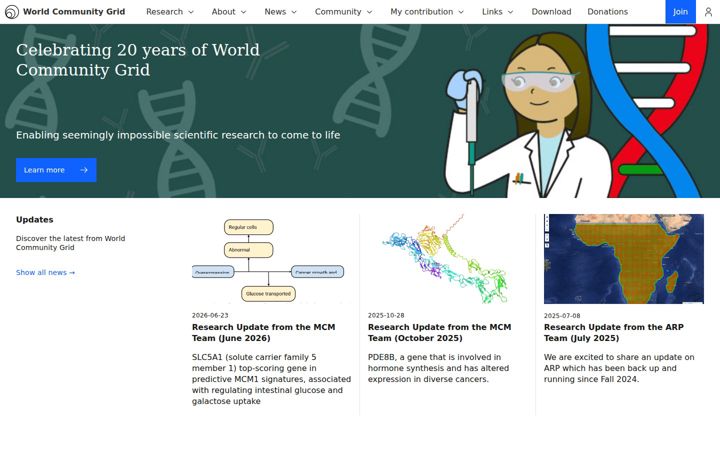The image size is (720, 450).
Task: Go to the Donations page
Action: click(x=608, y=12)
